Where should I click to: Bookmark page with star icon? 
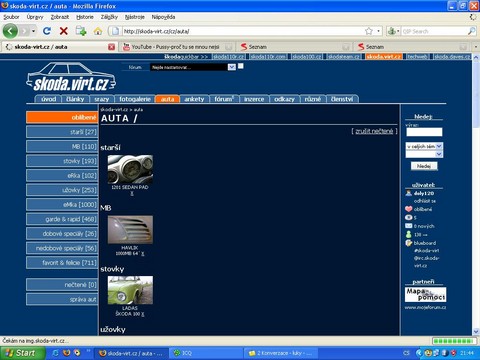[369, 31]
